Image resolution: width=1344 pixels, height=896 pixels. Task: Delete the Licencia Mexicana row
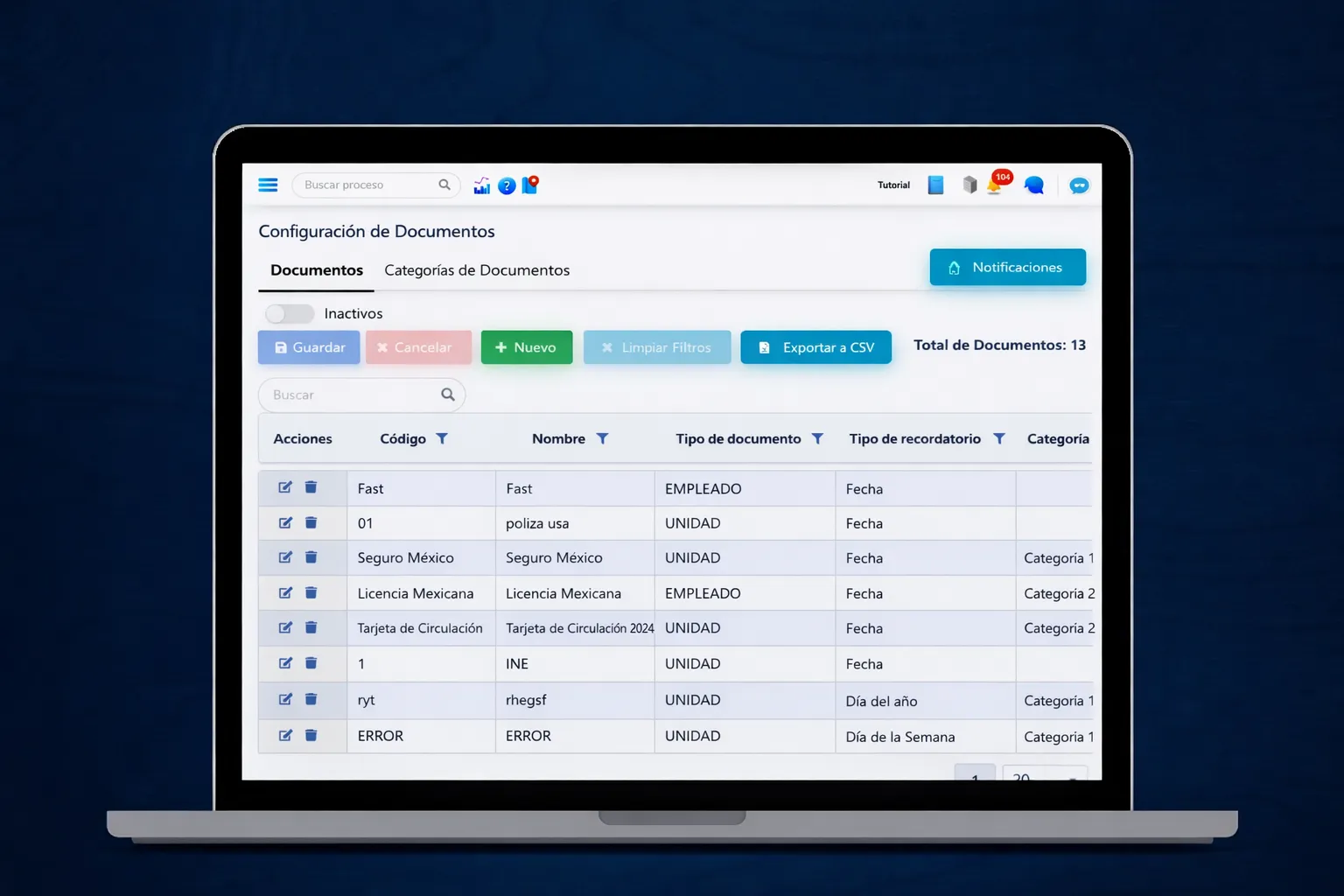click(x=311, y=593)
